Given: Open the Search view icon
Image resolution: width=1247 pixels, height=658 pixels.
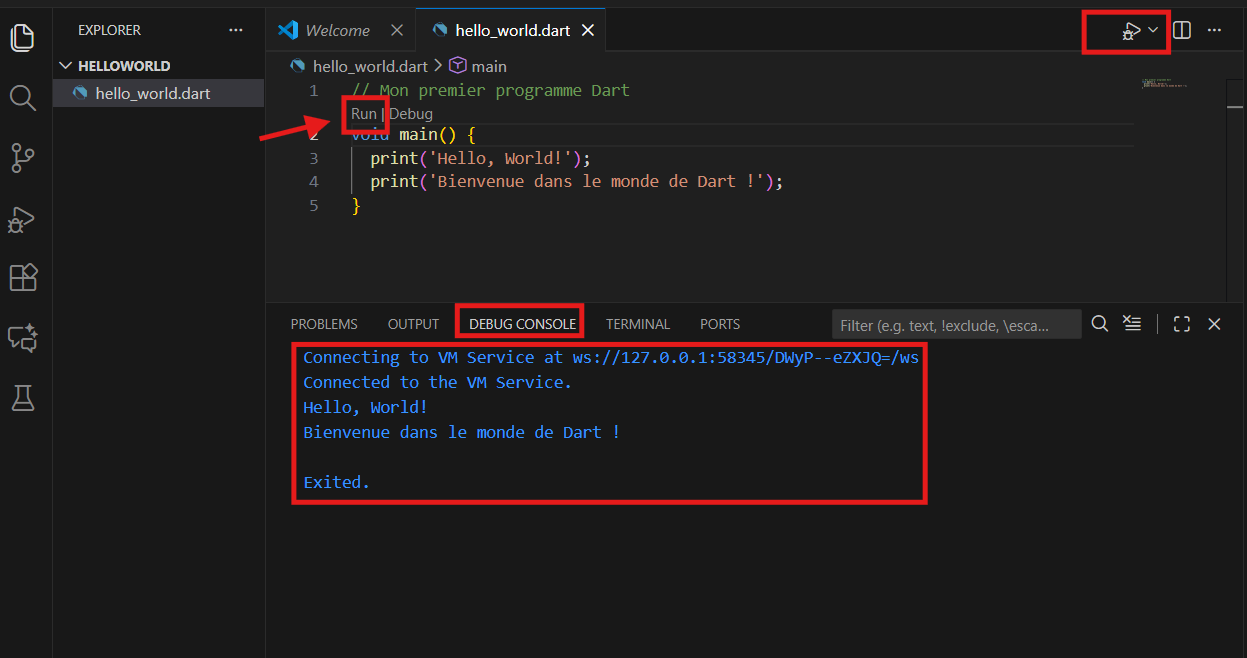Looking at the screenshot, I should 22,97.
